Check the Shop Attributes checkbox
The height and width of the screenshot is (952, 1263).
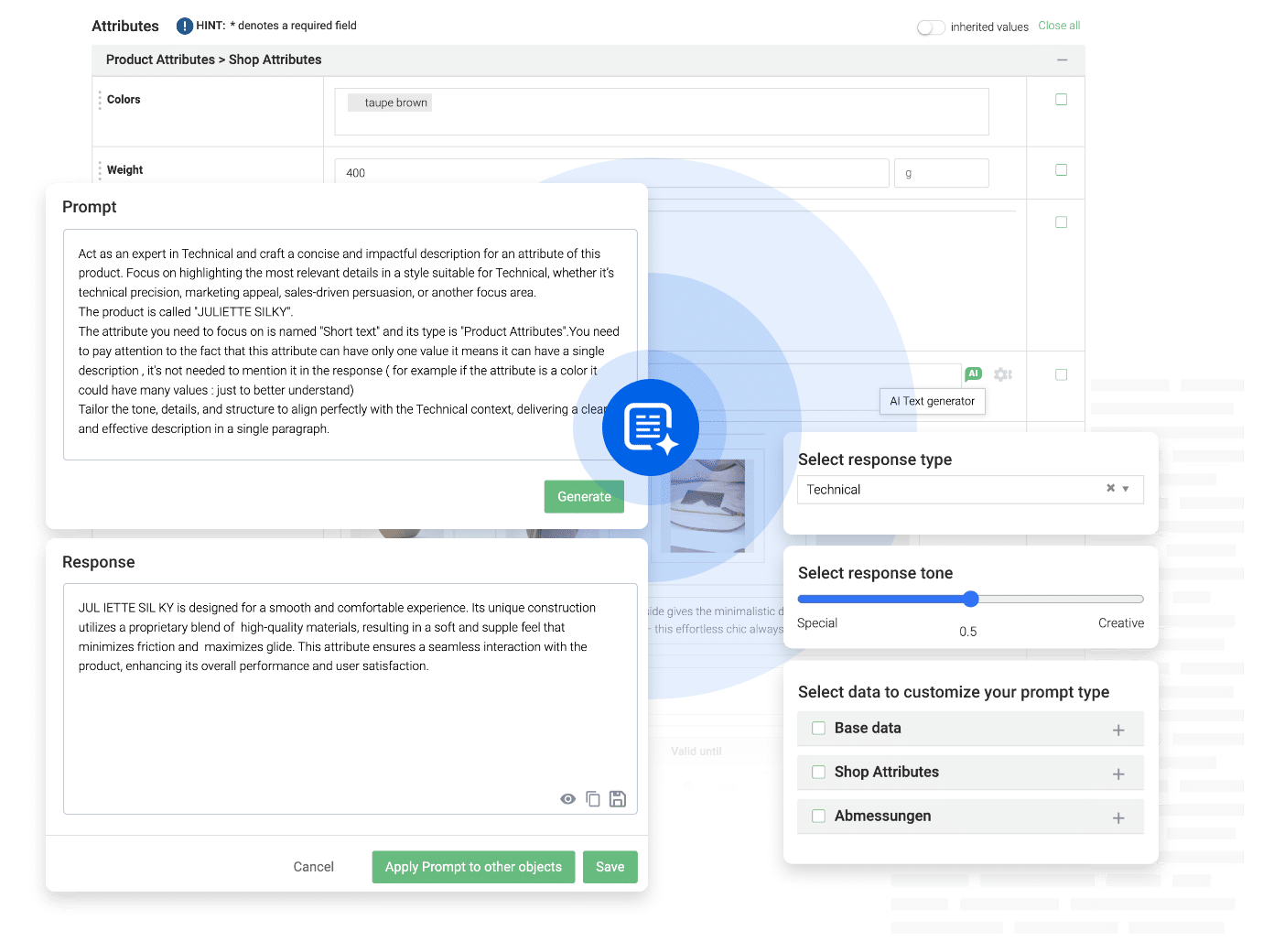click(x=818, y=772)
